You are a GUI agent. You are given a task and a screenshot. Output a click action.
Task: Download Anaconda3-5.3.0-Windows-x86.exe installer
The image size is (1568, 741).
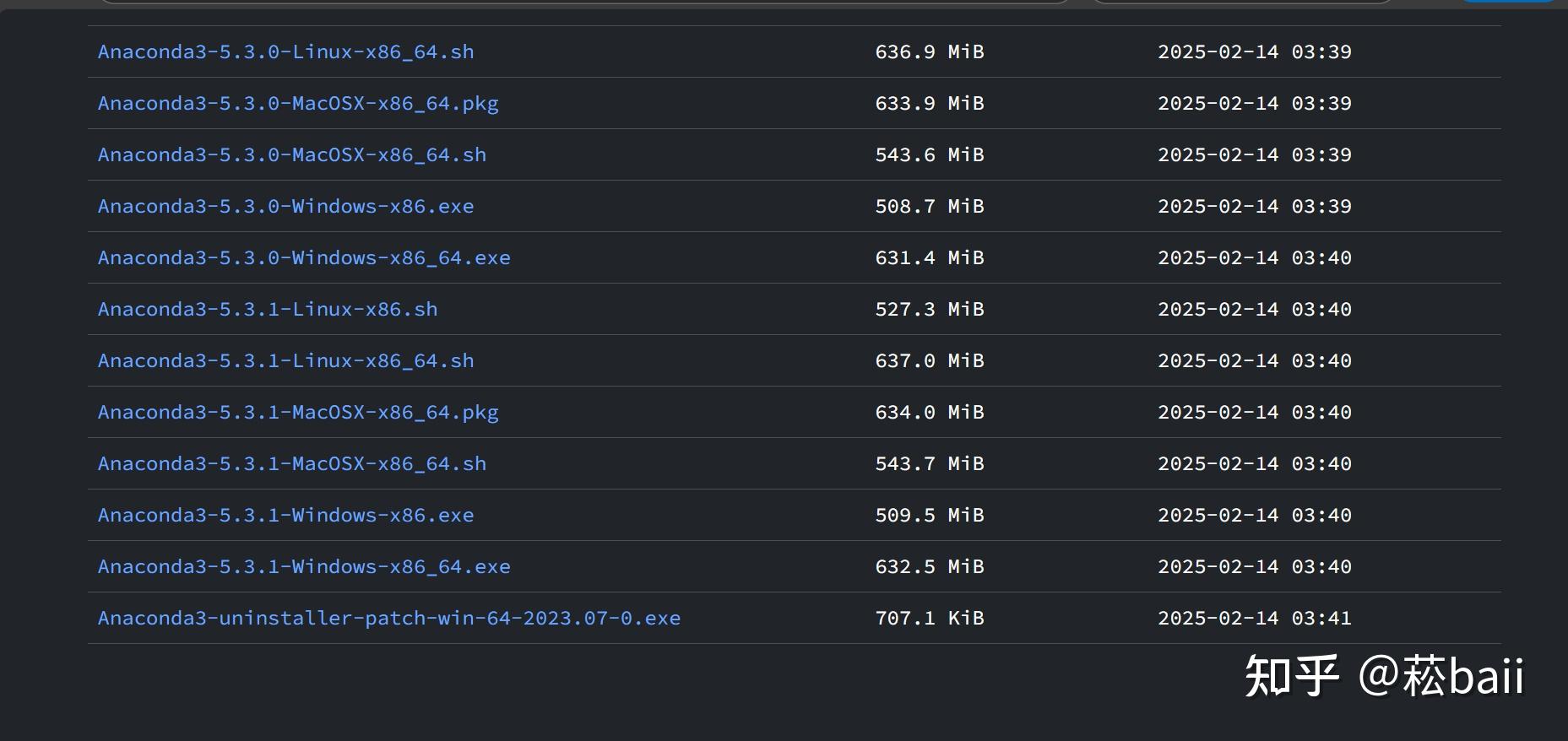285,206
